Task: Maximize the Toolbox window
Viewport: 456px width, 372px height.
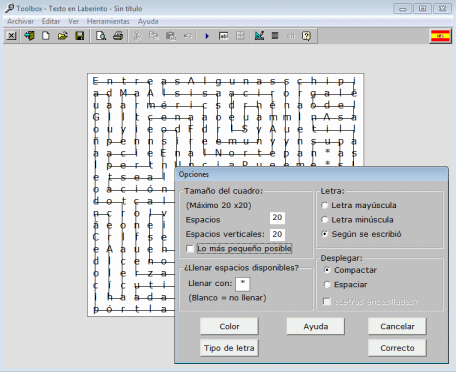Action: [x=422, y=9]
